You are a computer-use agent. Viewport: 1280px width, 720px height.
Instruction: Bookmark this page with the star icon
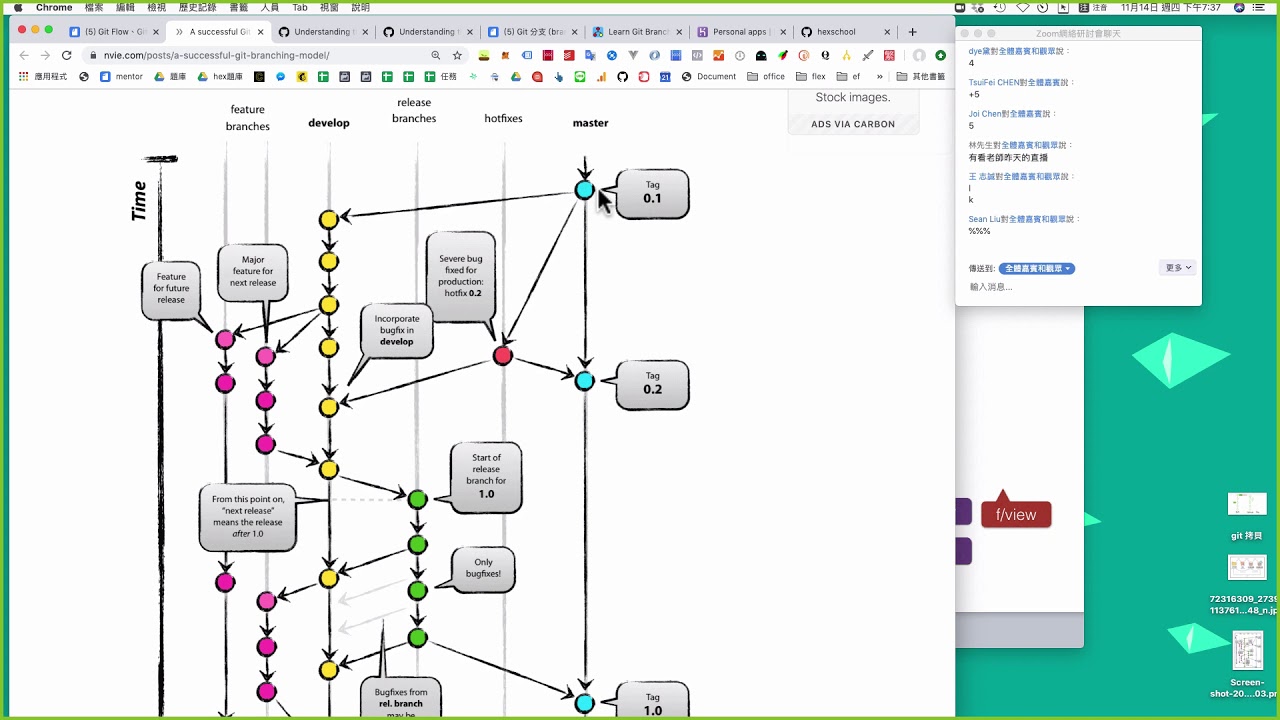click(x=457, y=55)
